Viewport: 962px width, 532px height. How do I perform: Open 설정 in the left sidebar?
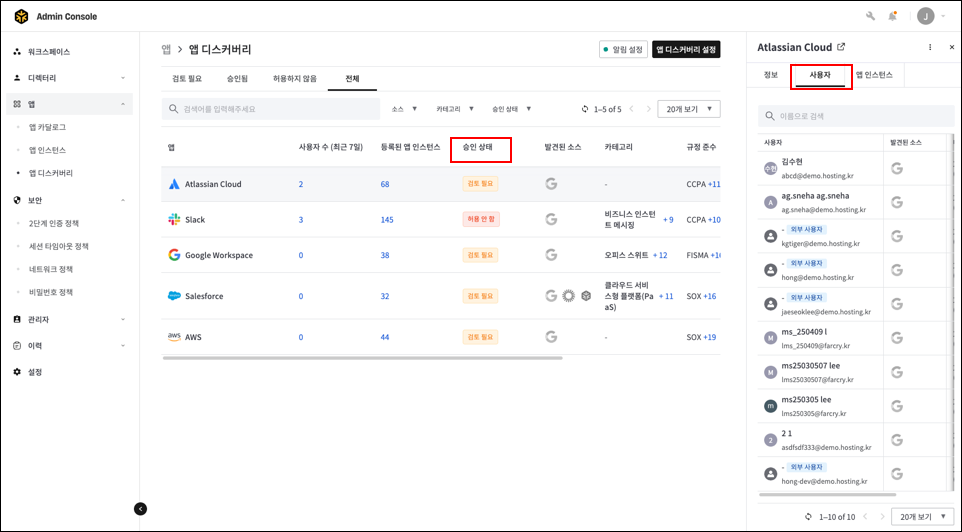click(x=34, y=372)
